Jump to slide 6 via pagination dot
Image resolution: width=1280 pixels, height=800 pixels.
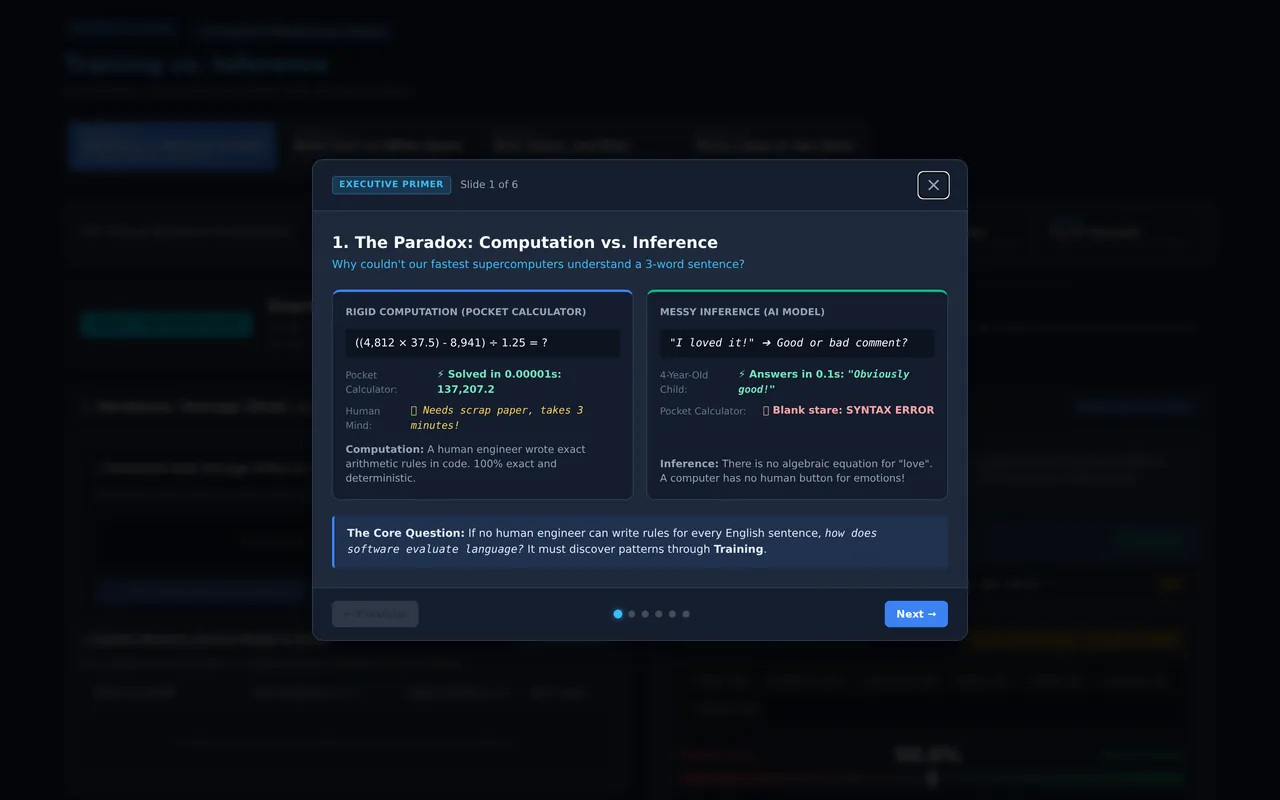click(x=686, y=614)
